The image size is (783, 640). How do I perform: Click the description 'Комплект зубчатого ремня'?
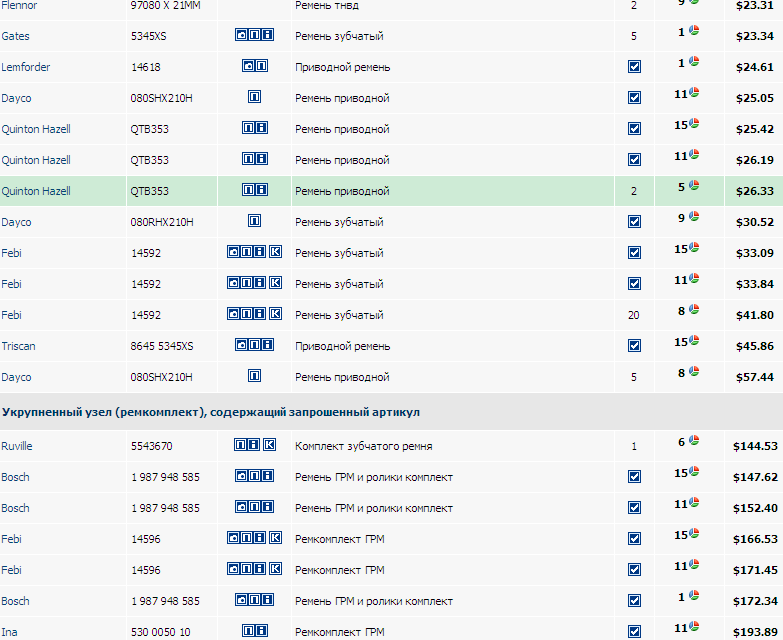pyautogui.click(x=364, y=446)
